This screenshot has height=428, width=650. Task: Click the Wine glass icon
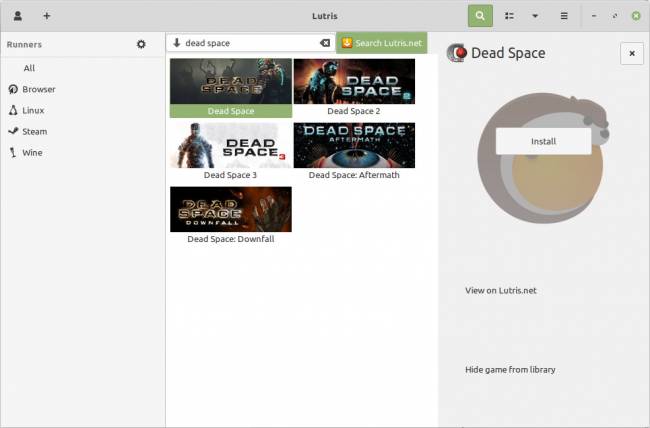(x=13, y=153)
